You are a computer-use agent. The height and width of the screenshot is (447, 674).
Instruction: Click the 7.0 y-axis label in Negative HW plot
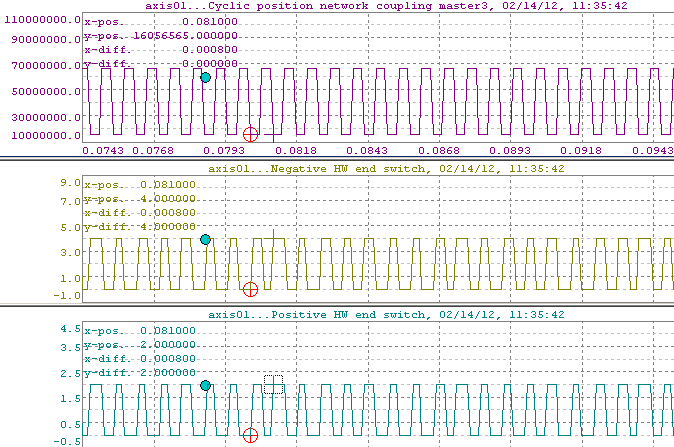70,202
